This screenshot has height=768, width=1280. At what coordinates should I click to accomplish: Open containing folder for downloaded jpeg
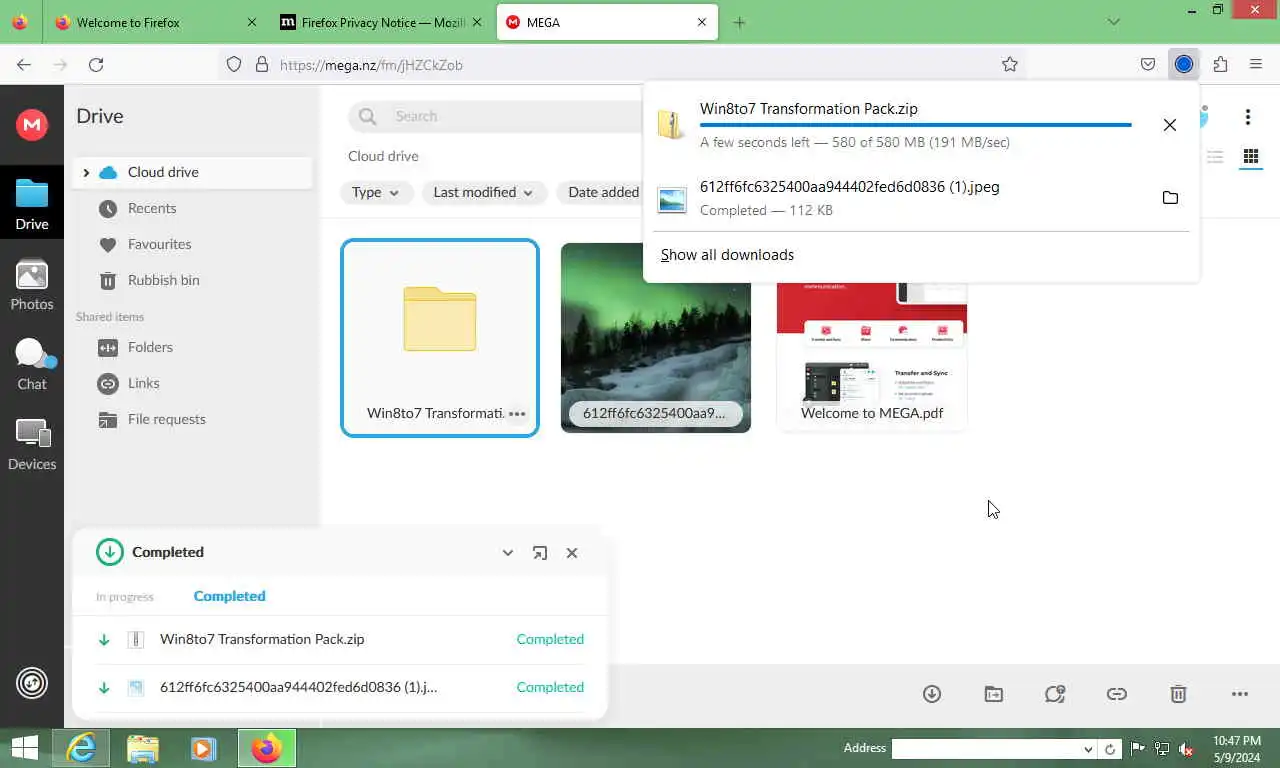1170,198
